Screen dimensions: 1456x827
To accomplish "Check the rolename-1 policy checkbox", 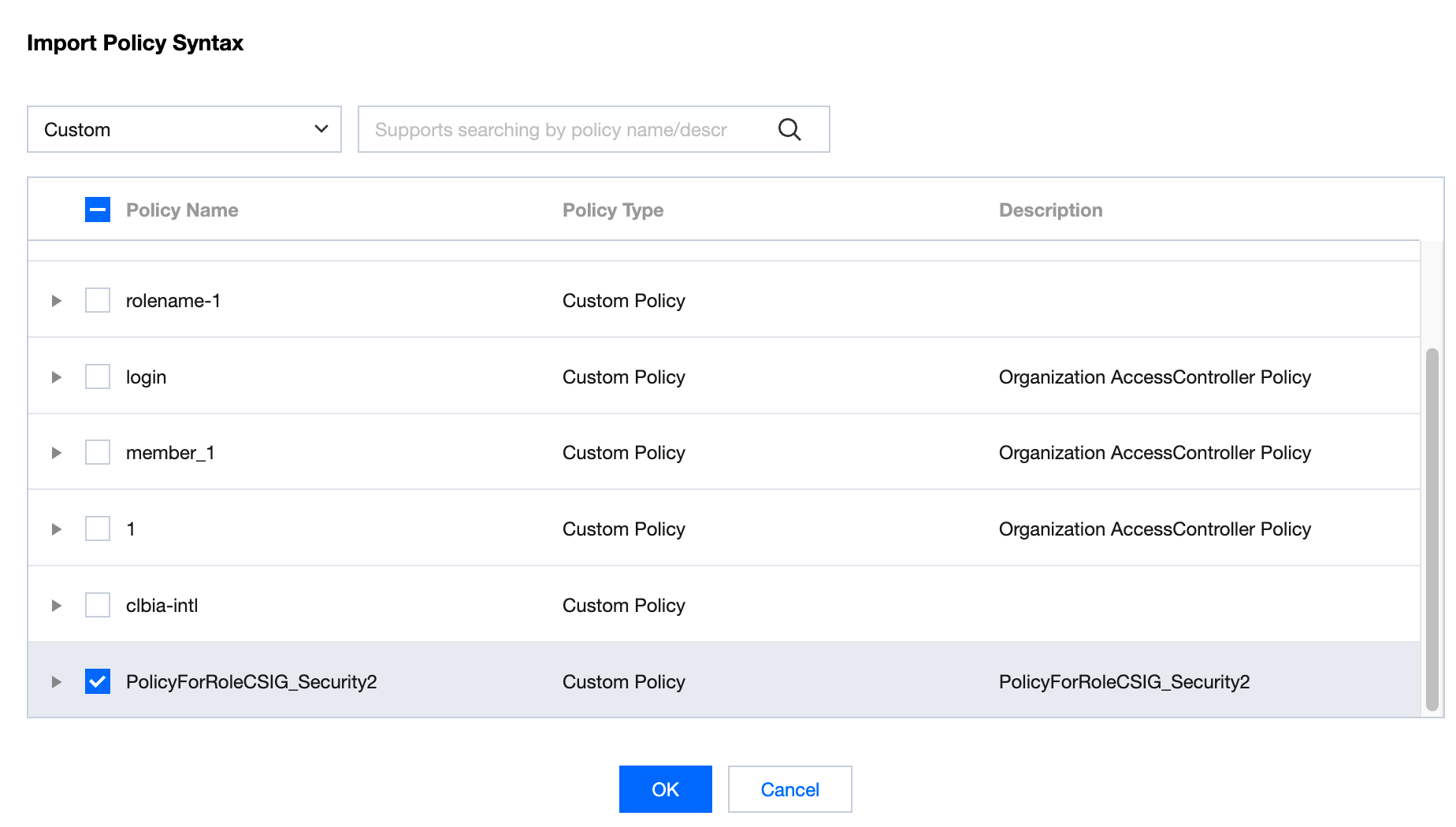I will click(x=98, y=300).
